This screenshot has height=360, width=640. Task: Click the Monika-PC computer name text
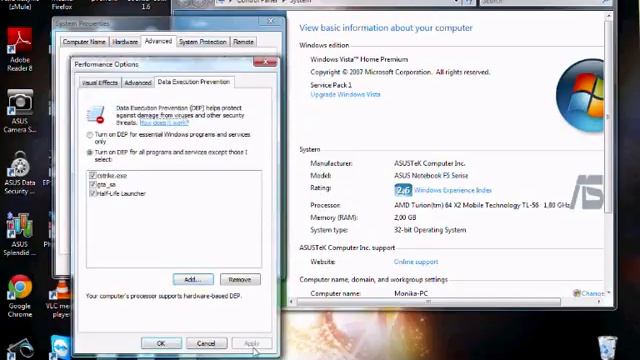(411, 293)
